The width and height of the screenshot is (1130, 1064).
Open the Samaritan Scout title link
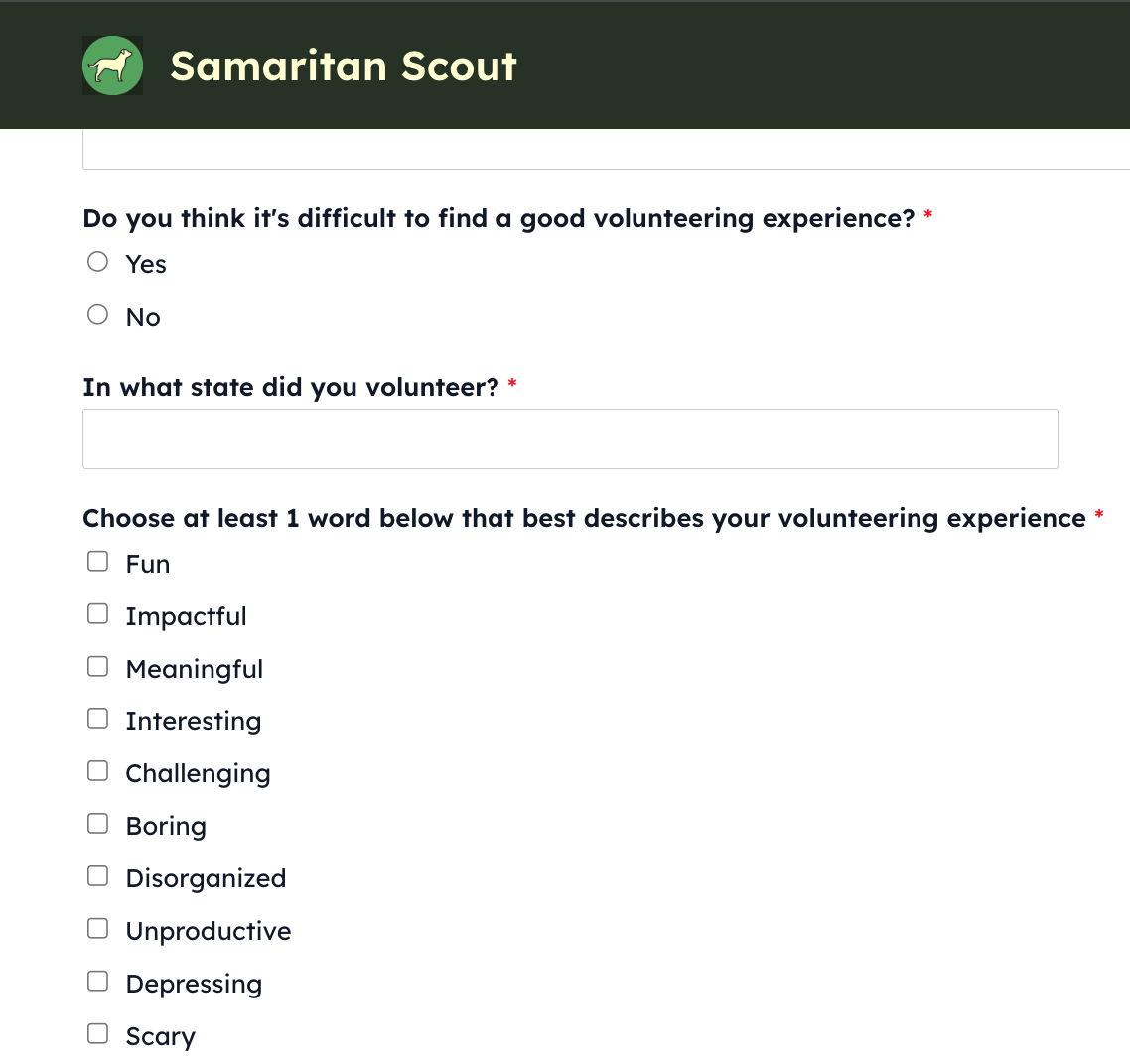[343, 66]
